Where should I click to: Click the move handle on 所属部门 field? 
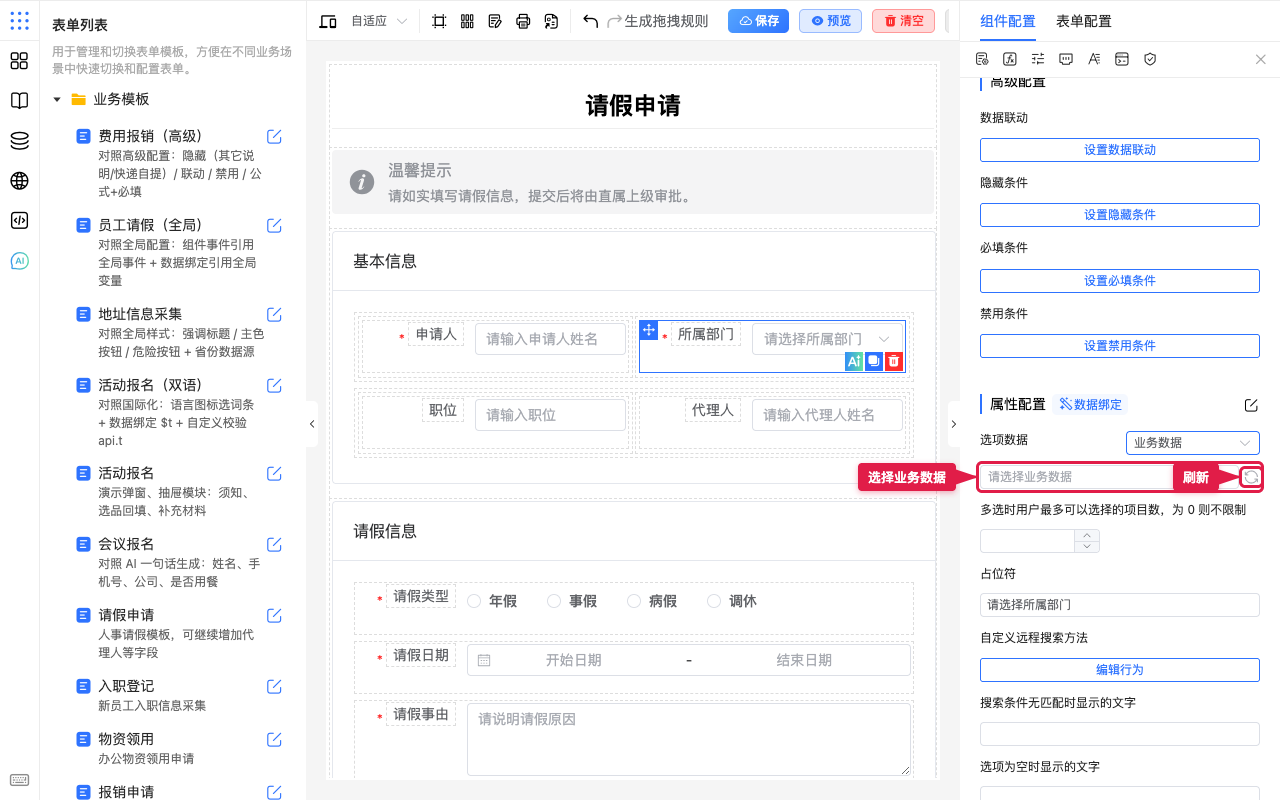(648, 330)
